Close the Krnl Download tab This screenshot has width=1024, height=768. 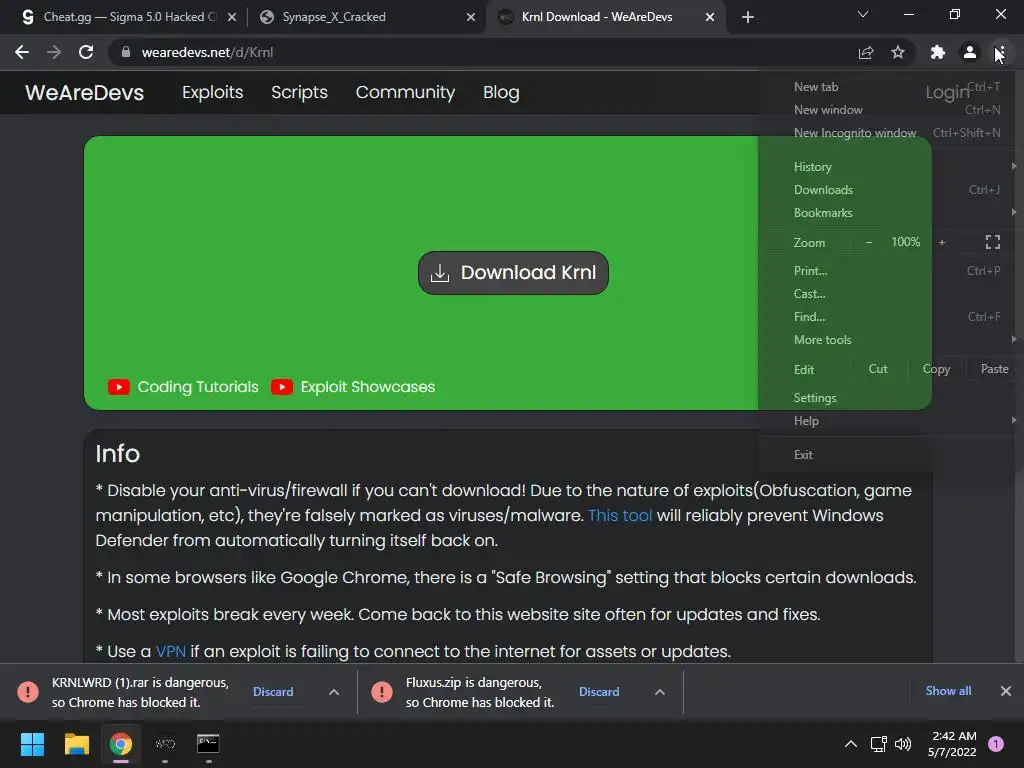pyautogui.click(x=710, y=17)
